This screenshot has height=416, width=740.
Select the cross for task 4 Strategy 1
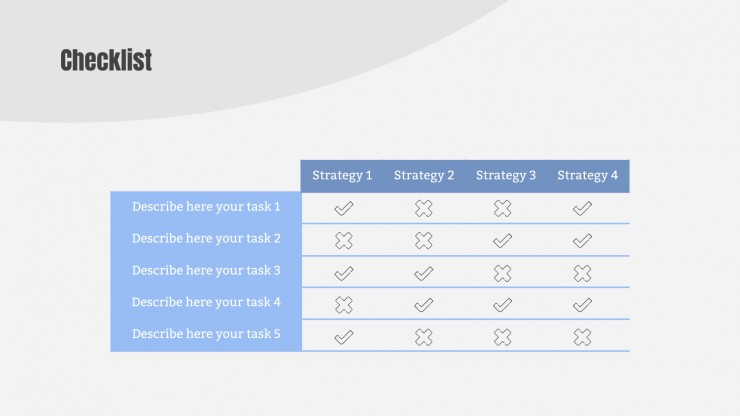[x=344, y=305]
